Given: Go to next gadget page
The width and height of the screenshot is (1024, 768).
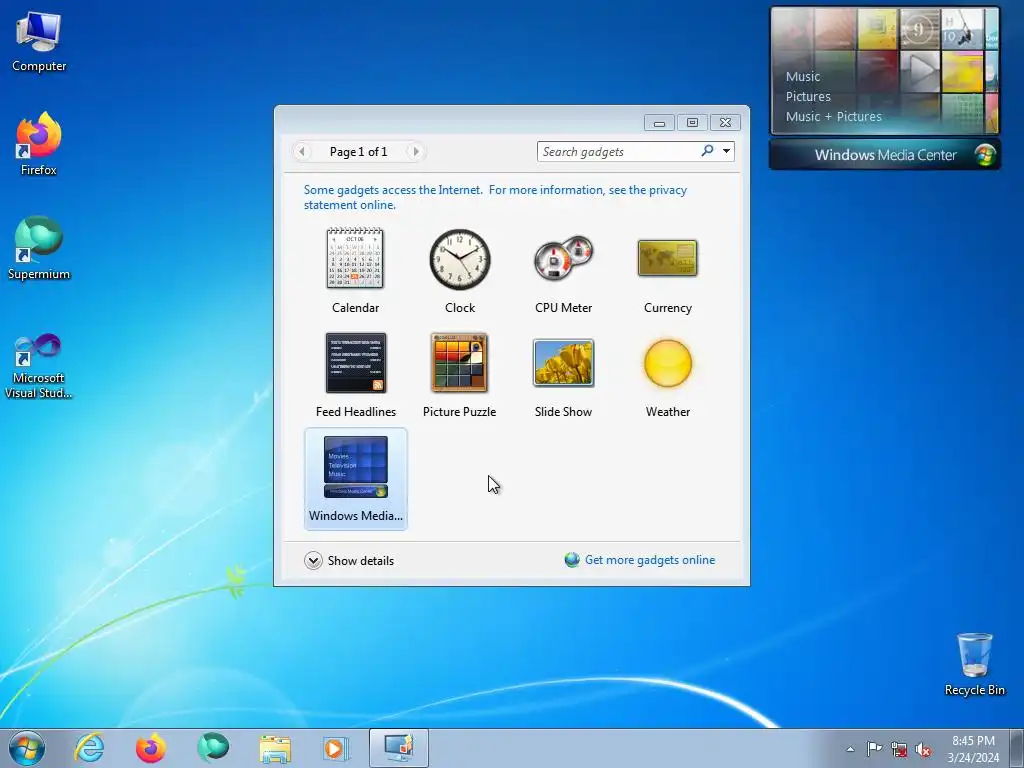Looking at the screenshot, I should click(x=415, y=152).
